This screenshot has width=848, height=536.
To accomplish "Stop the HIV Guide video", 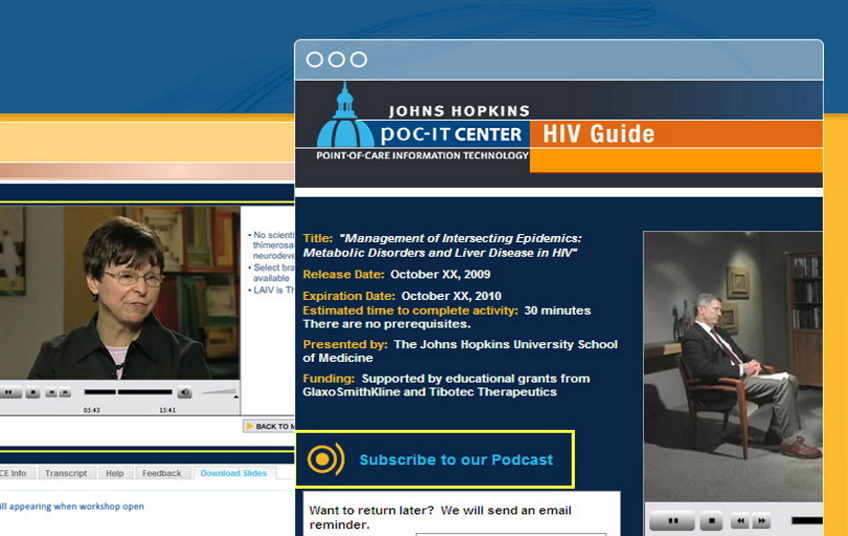I will tap(711, 521).
